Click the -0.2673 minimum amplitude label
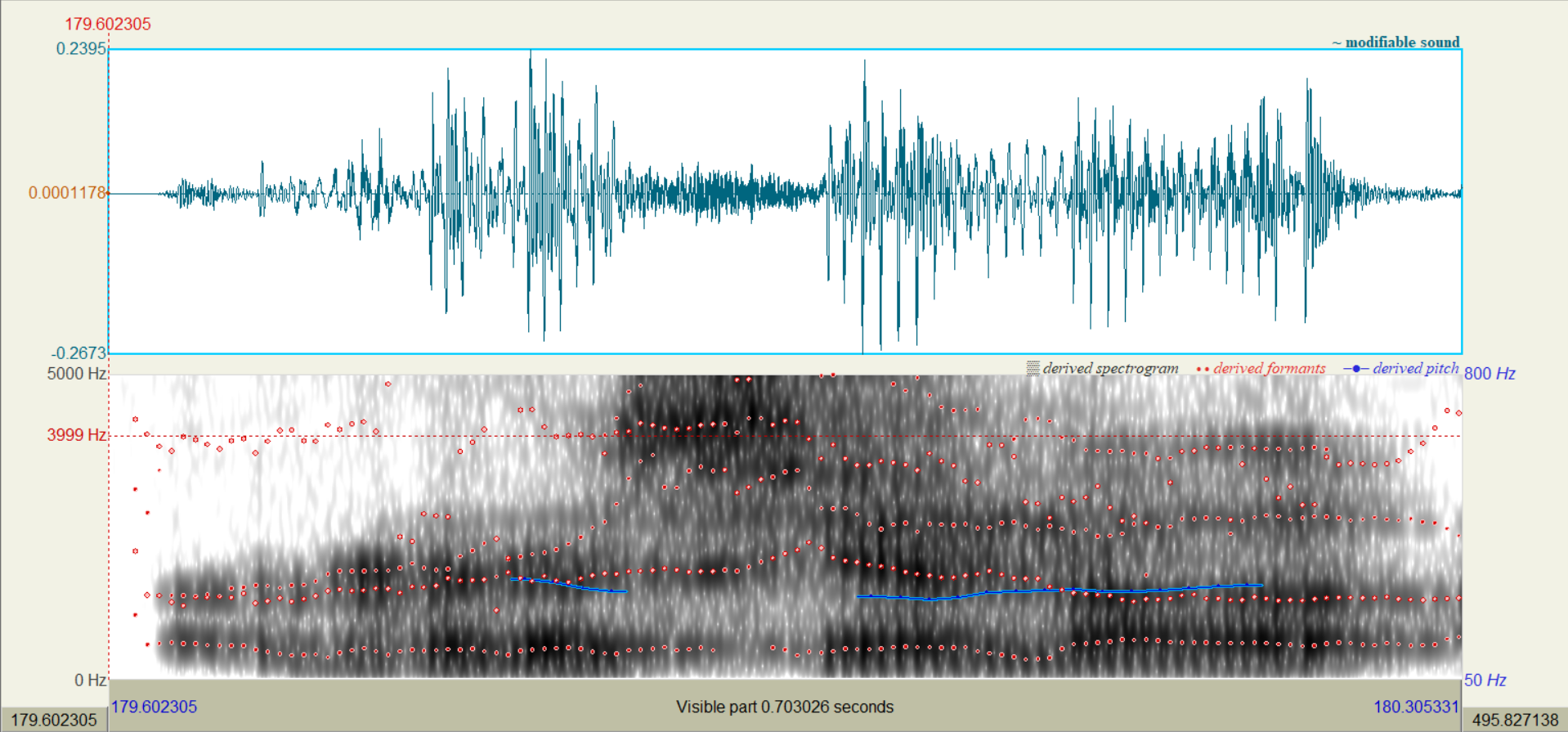1568x732 pixels. [x=78, y=353]
